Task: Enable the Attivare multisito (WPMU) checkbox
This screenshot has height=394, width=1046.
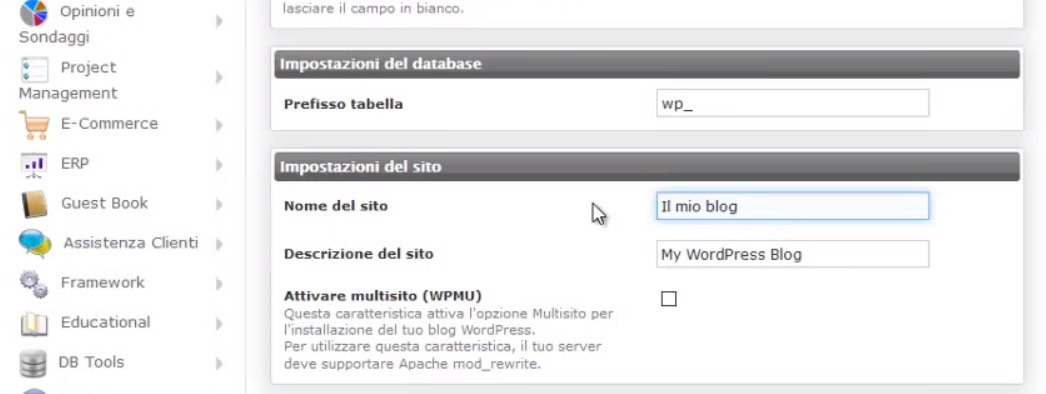Action: [x=668, y=299]
